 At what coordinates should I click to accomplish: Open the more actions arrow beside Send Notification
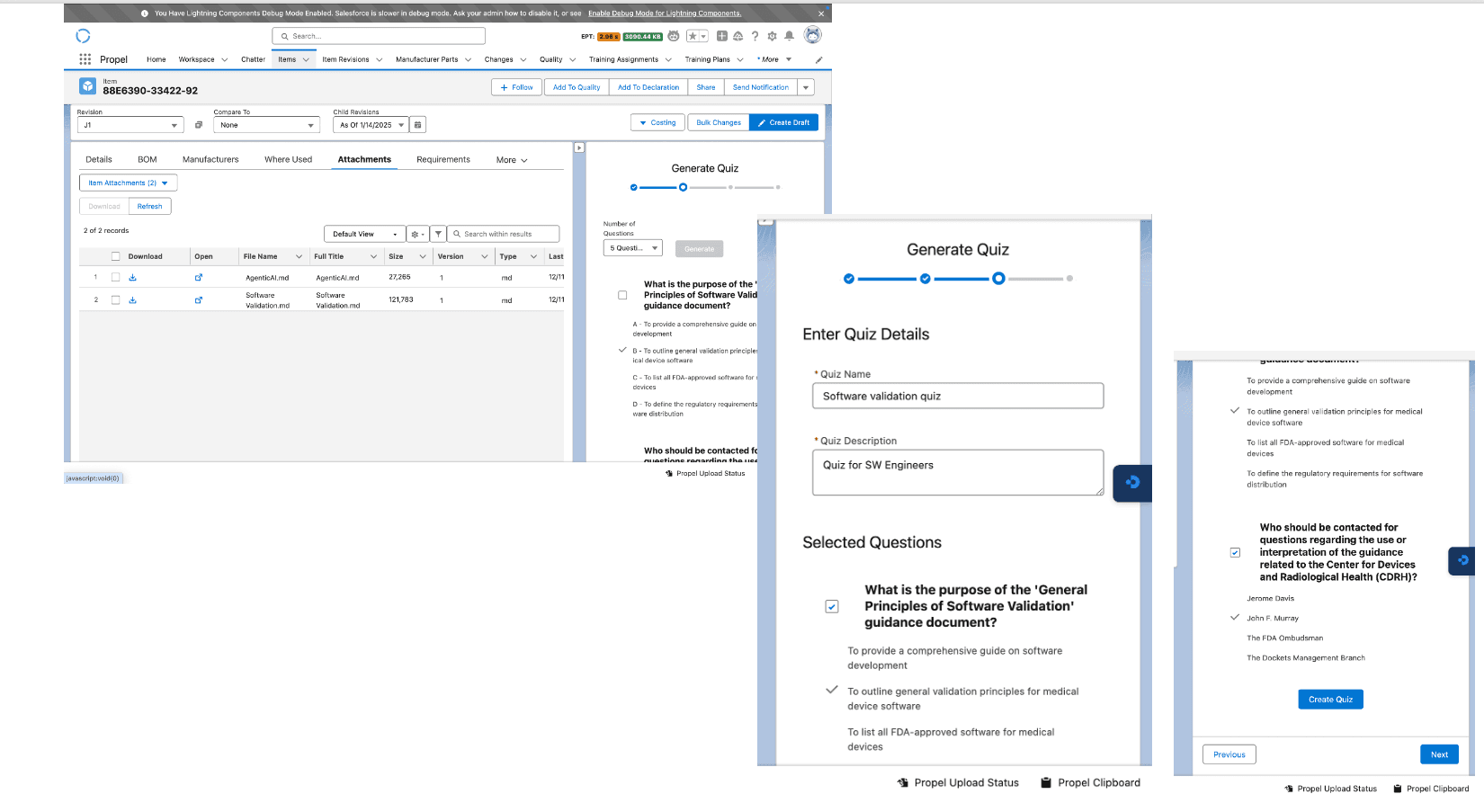[x=806, y=87]
